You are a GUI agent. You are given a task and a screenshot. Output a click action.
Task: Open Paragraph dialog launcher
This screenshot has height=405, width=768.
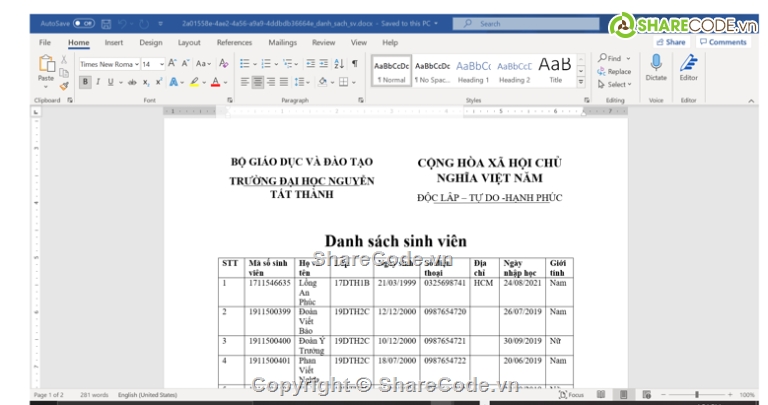pyautogui.click(x=361, y=100)
